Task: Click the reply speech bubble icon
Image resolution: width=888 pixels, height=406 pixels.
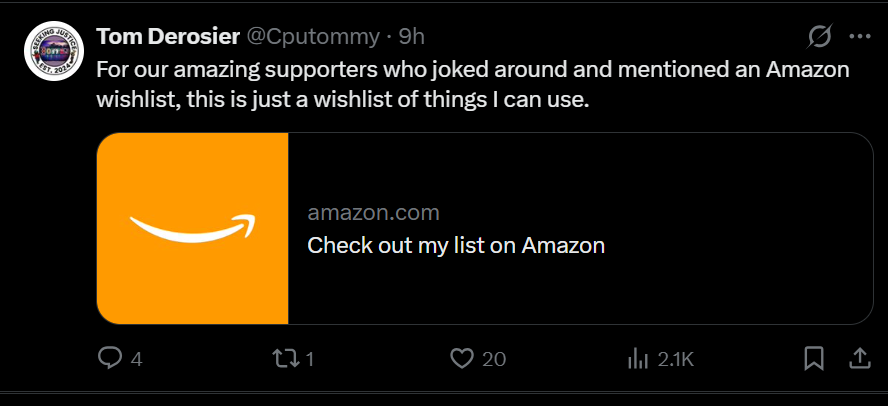Action: (x=110, y=358)
